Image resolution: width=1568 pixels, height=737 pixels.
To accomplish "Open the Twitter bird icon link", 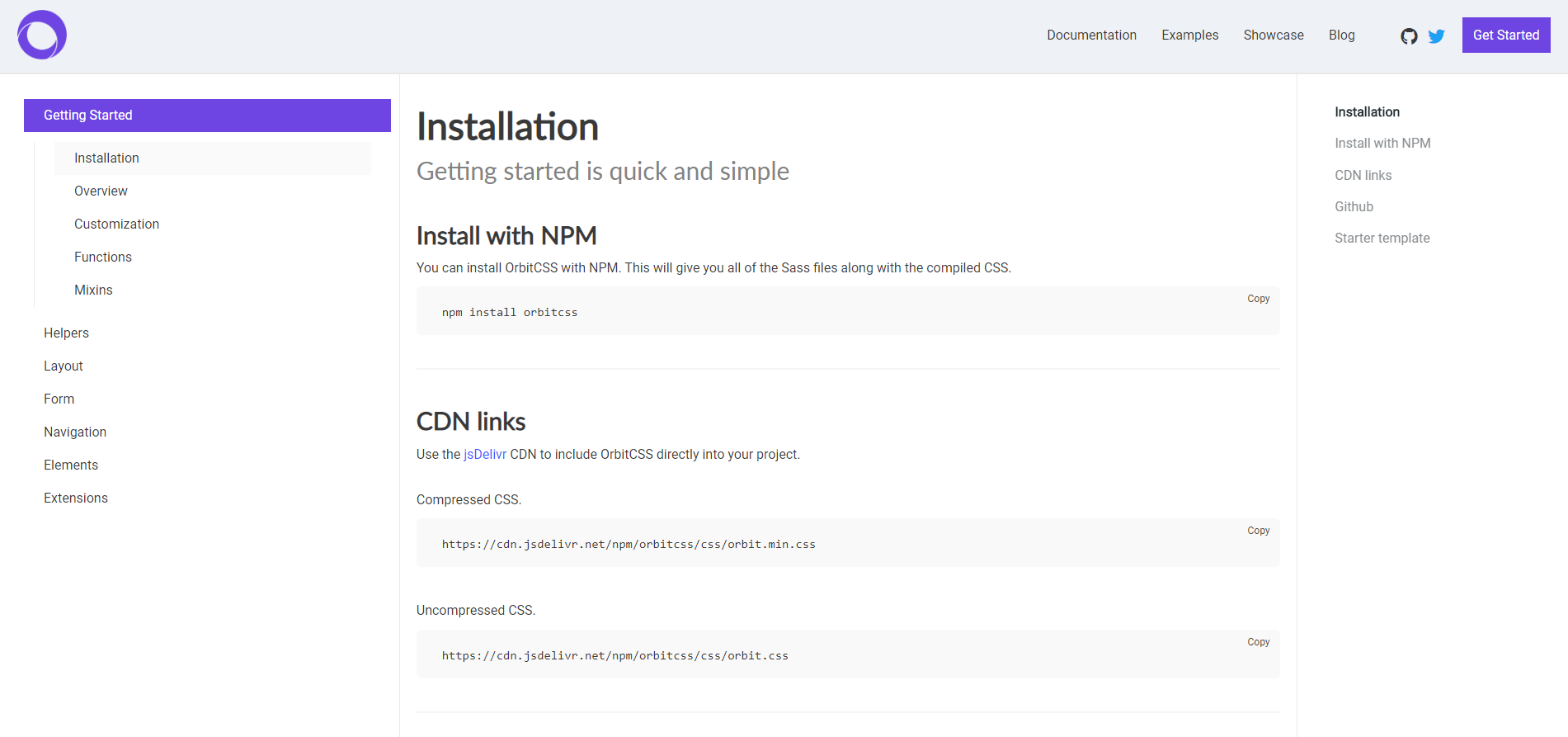I will (1436, 36).
